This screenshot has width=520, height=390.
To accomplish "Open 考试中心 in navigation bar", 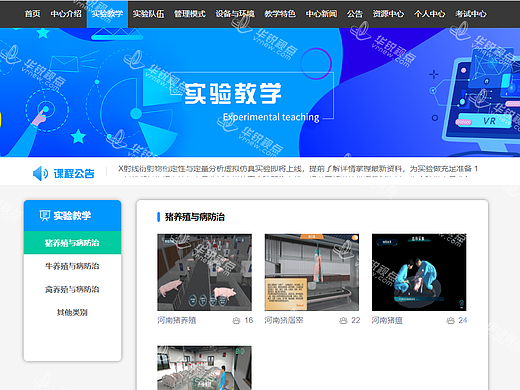I will [471, 14].
